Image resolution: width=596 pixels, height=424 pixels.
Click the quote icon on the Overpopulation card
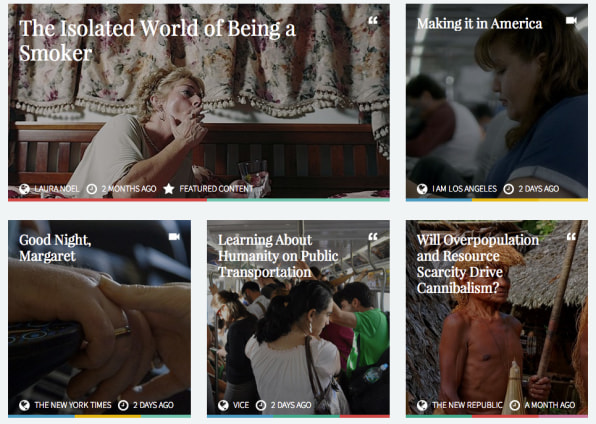click(x=571, y=237)
